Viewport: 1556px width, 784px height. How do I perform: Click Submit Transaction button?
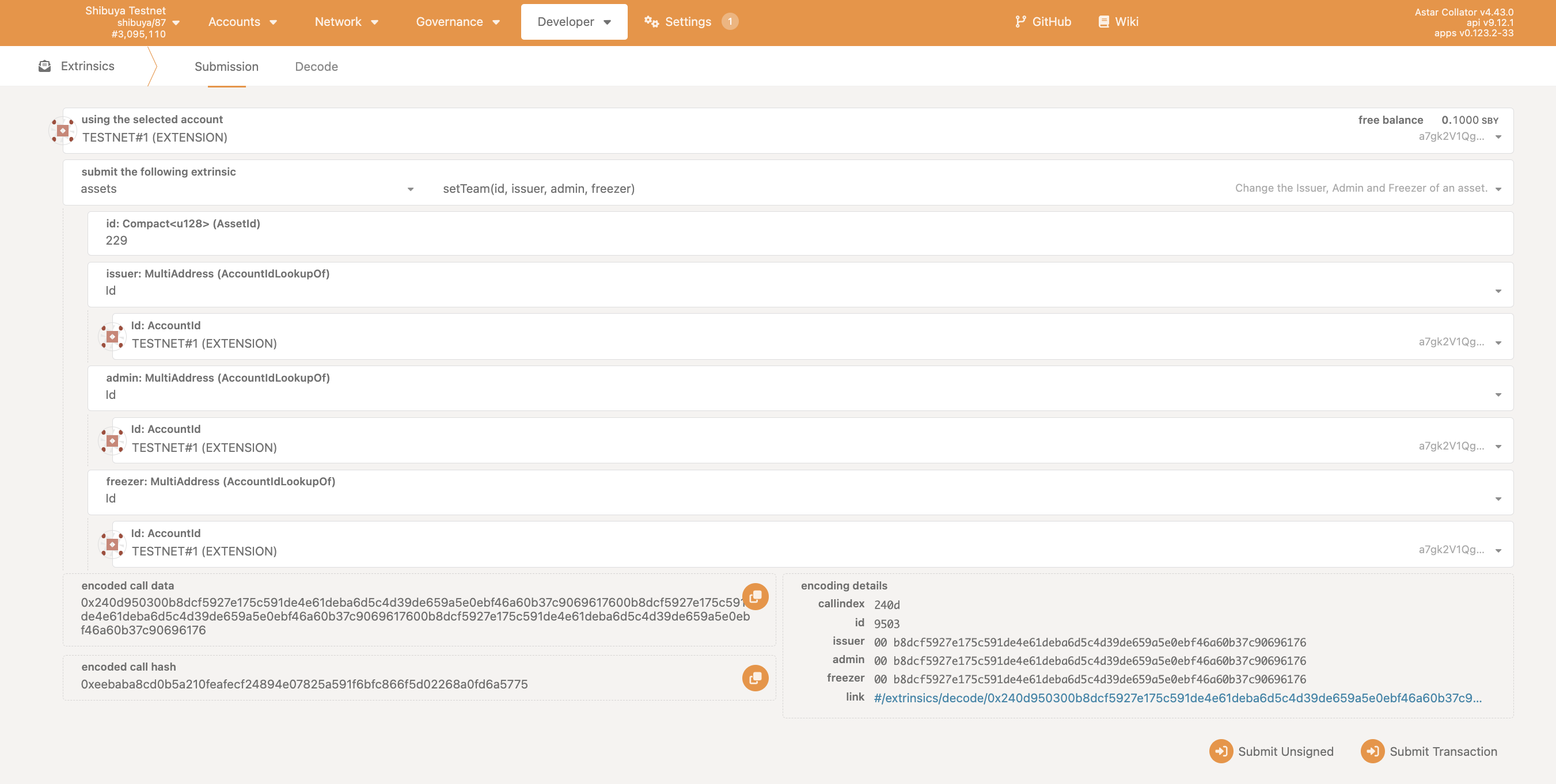[1429, 751]
